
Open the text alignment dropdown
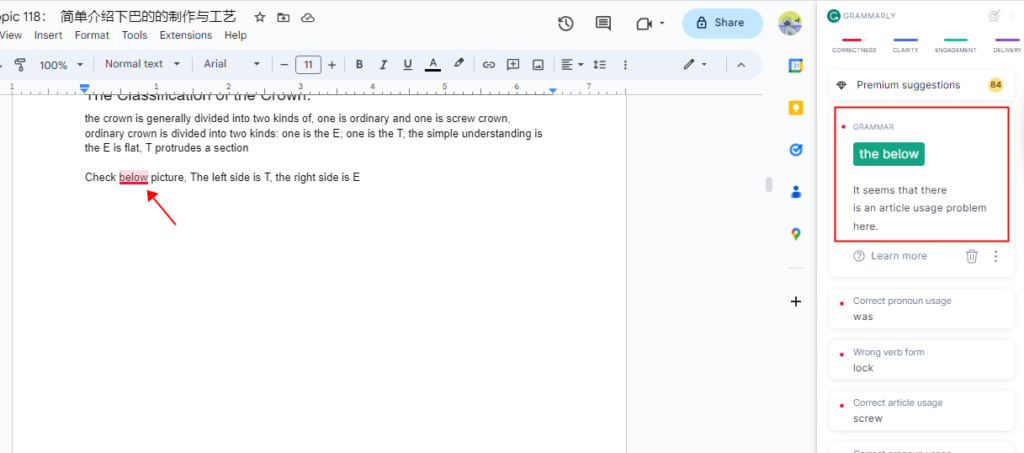[572, 65]
